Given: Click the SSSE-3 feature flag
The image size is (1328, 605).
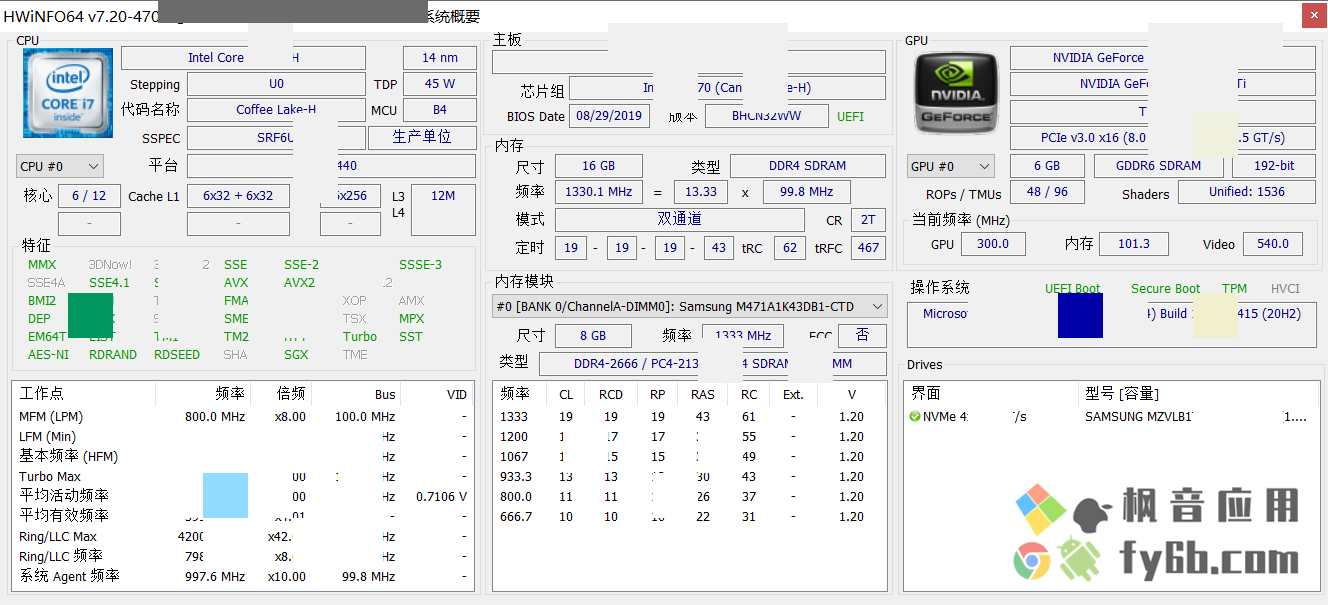Looking at the screenshot, I should pyautogui.click(x=420, y=265).
